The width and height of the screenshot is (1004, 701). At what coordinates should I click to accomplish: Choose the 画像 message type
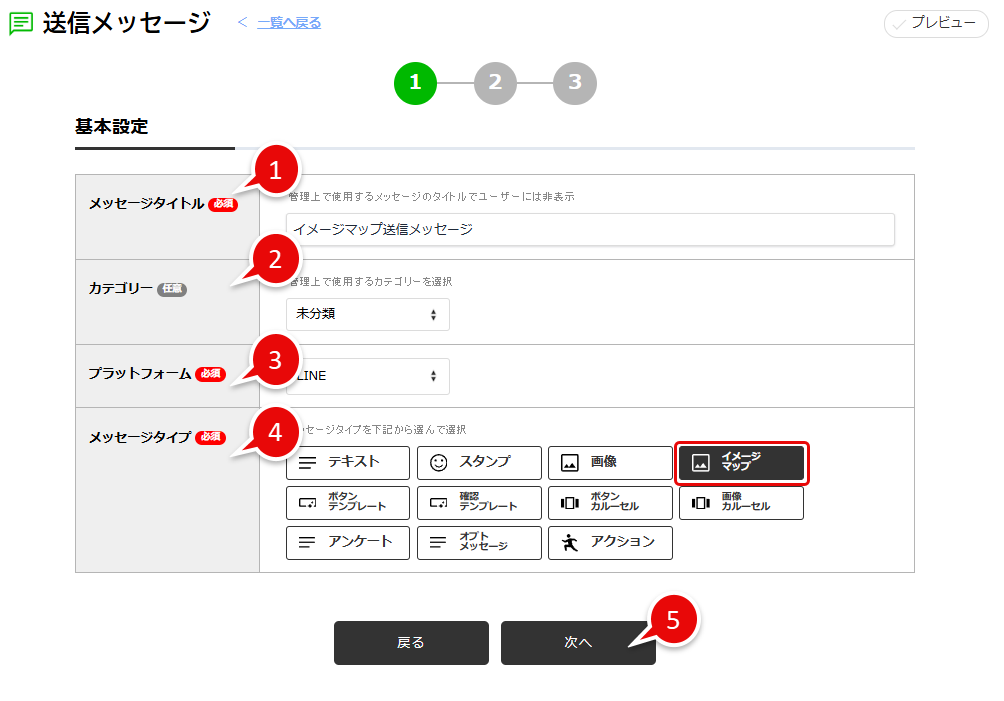pyautogui.click(x=610, y=462)
